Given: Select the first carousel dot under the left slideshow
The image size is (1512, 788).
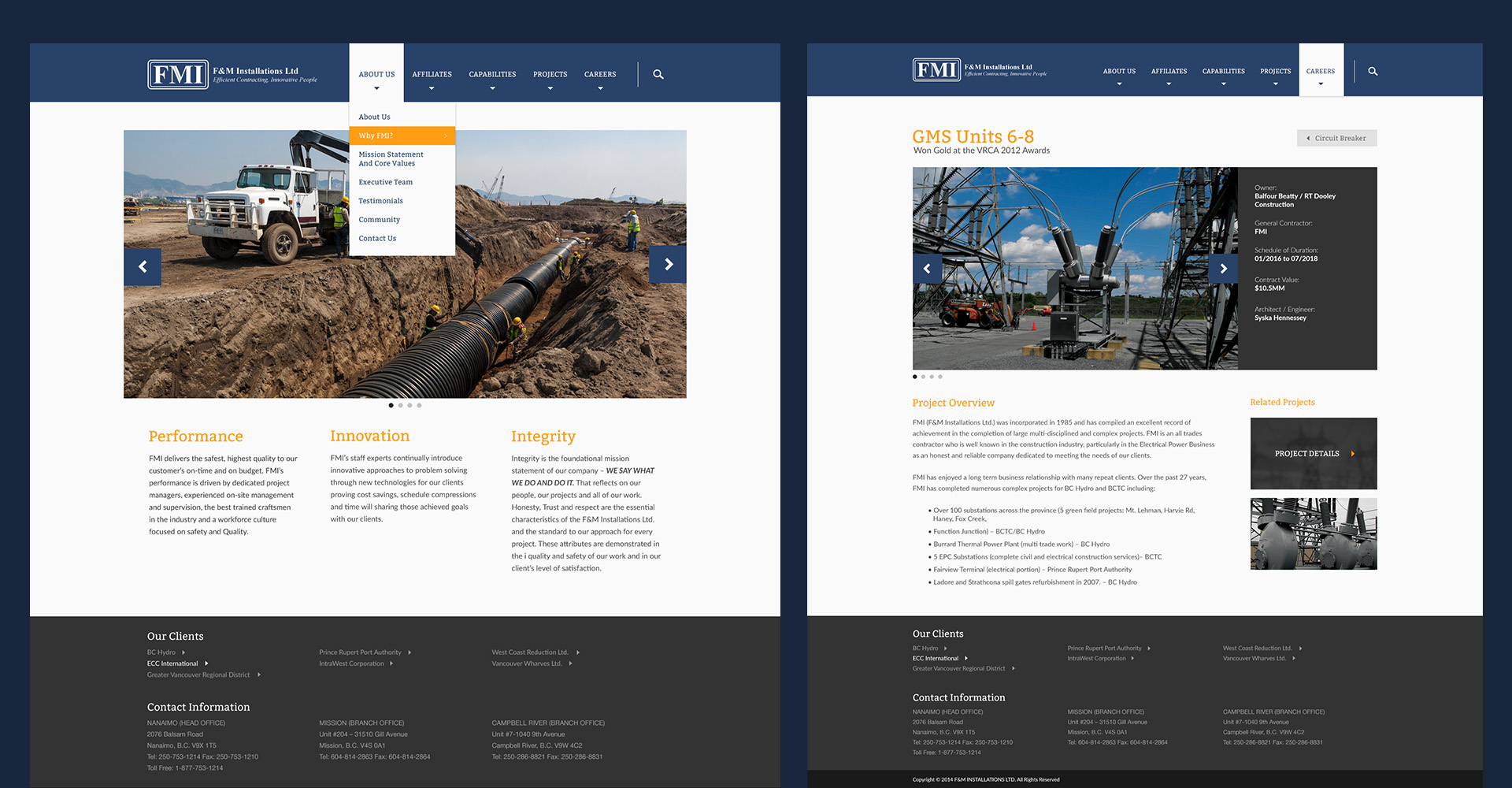Looking at the screenshot, I should click(391, 405).
